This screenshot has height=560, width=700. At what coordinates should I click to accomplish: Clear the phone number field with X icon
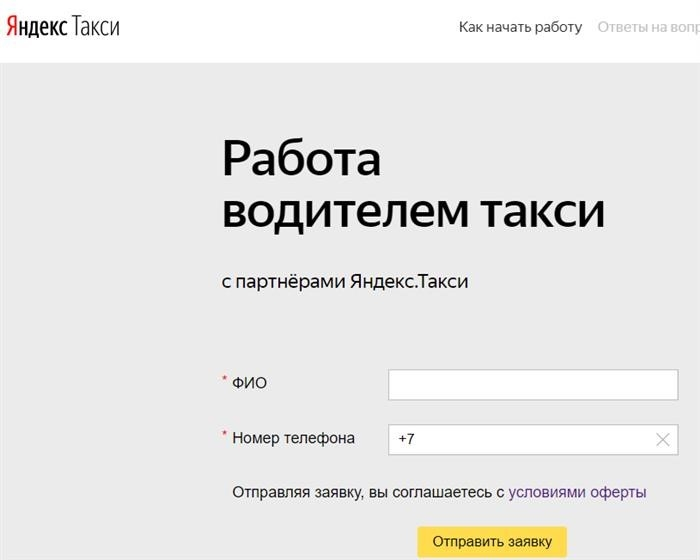pyautogui.click(x=663, y=440)
